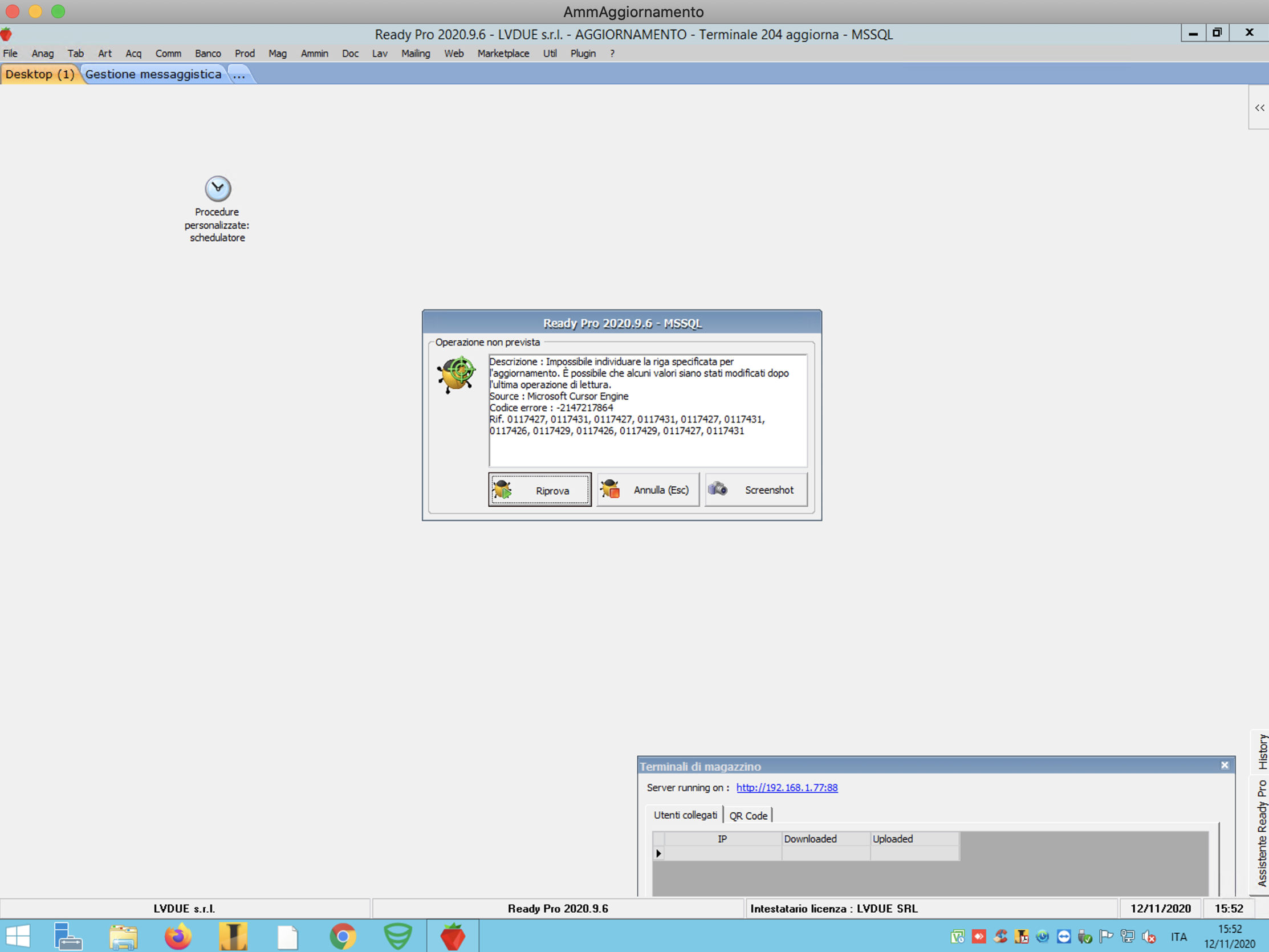Viewport: 1269px width, 952px height.
Task: Open the Acq menu
Action: coord(133,54)
